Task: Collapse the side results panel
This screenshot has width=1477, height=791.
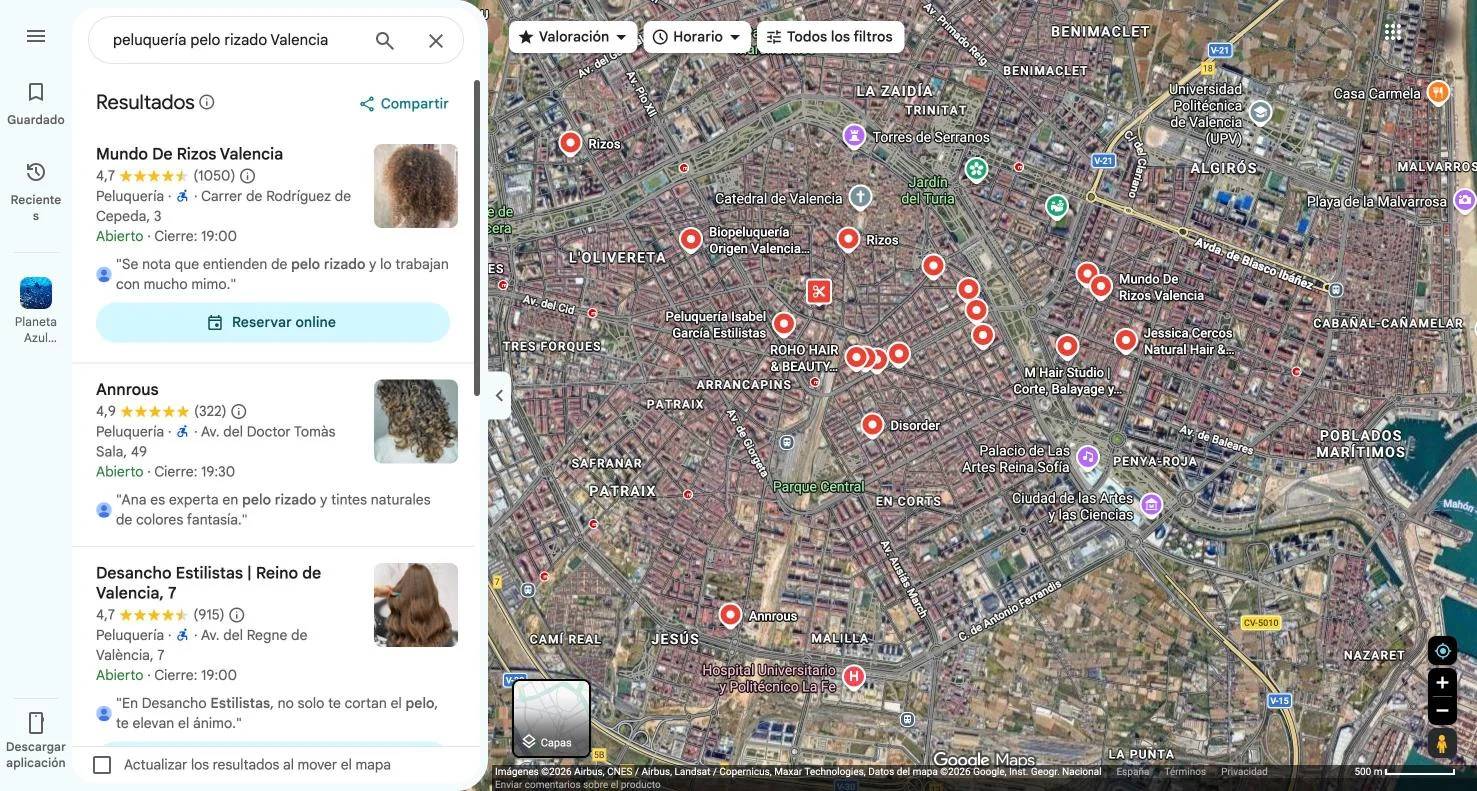Action: 499,395
